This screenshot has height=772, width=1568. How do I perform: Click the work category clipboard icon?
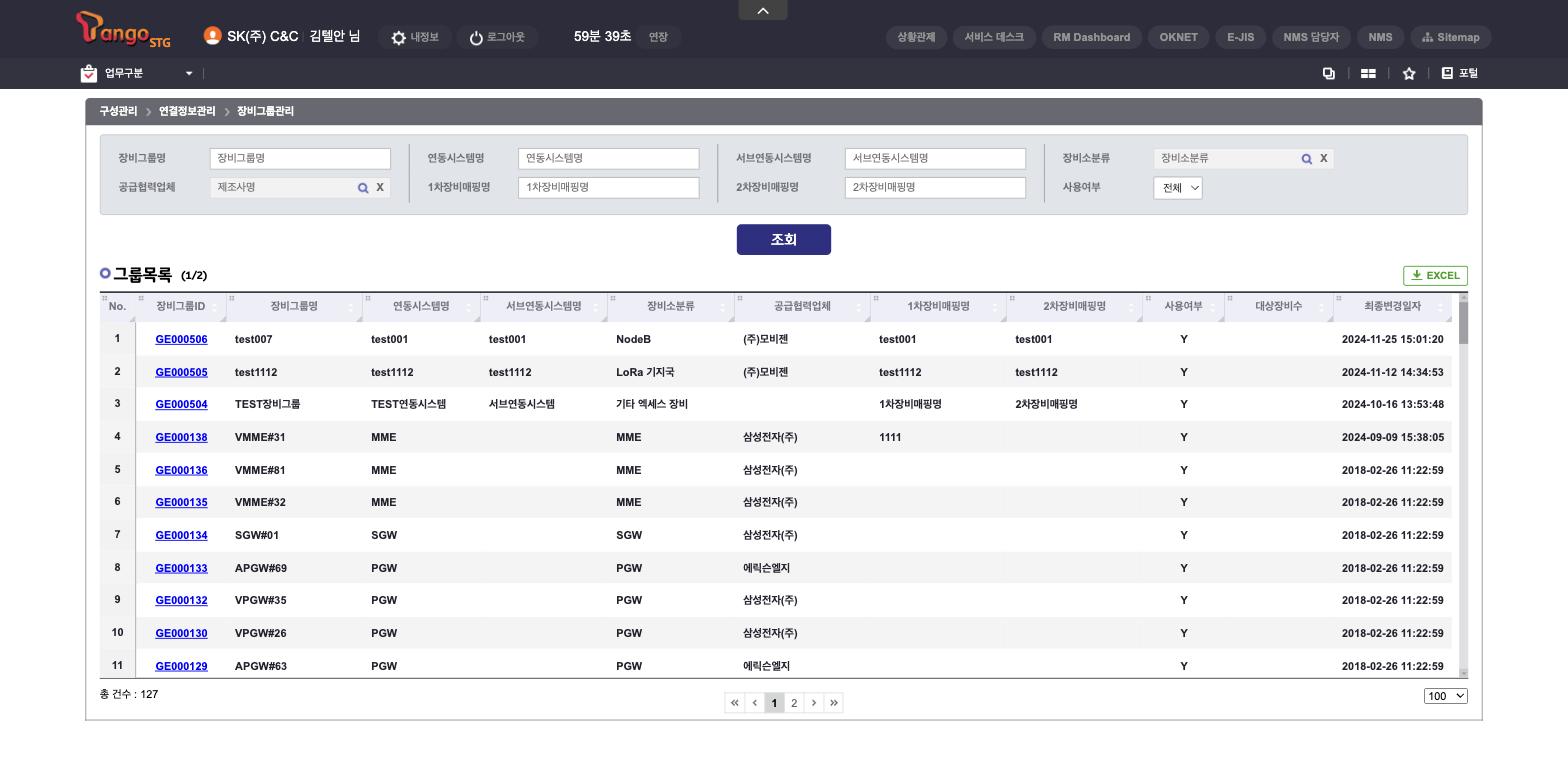89,73
